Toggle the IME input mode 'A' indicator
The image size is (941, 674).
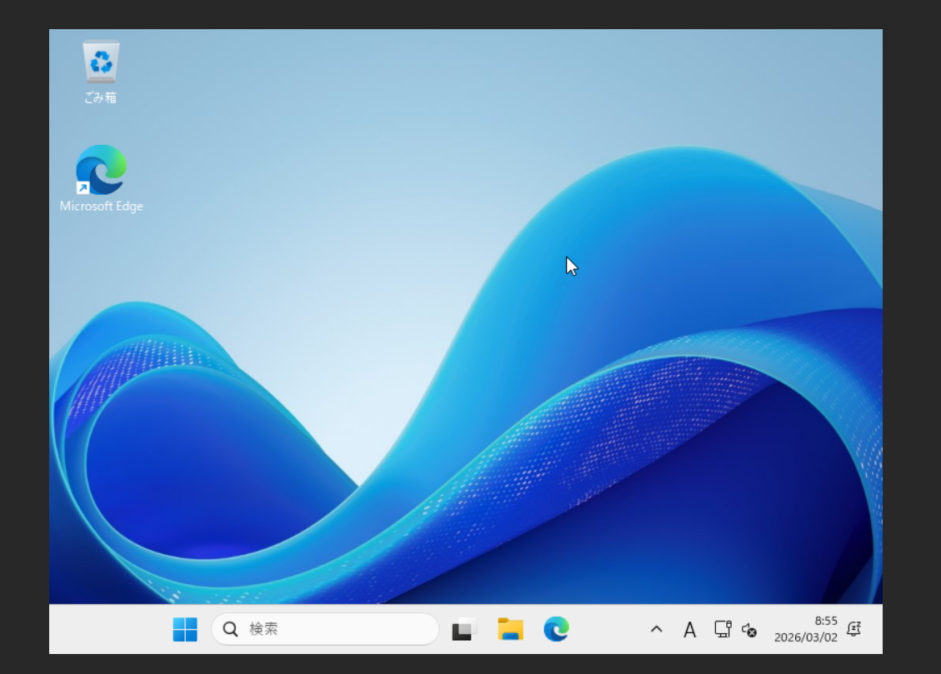click(689, 630)
